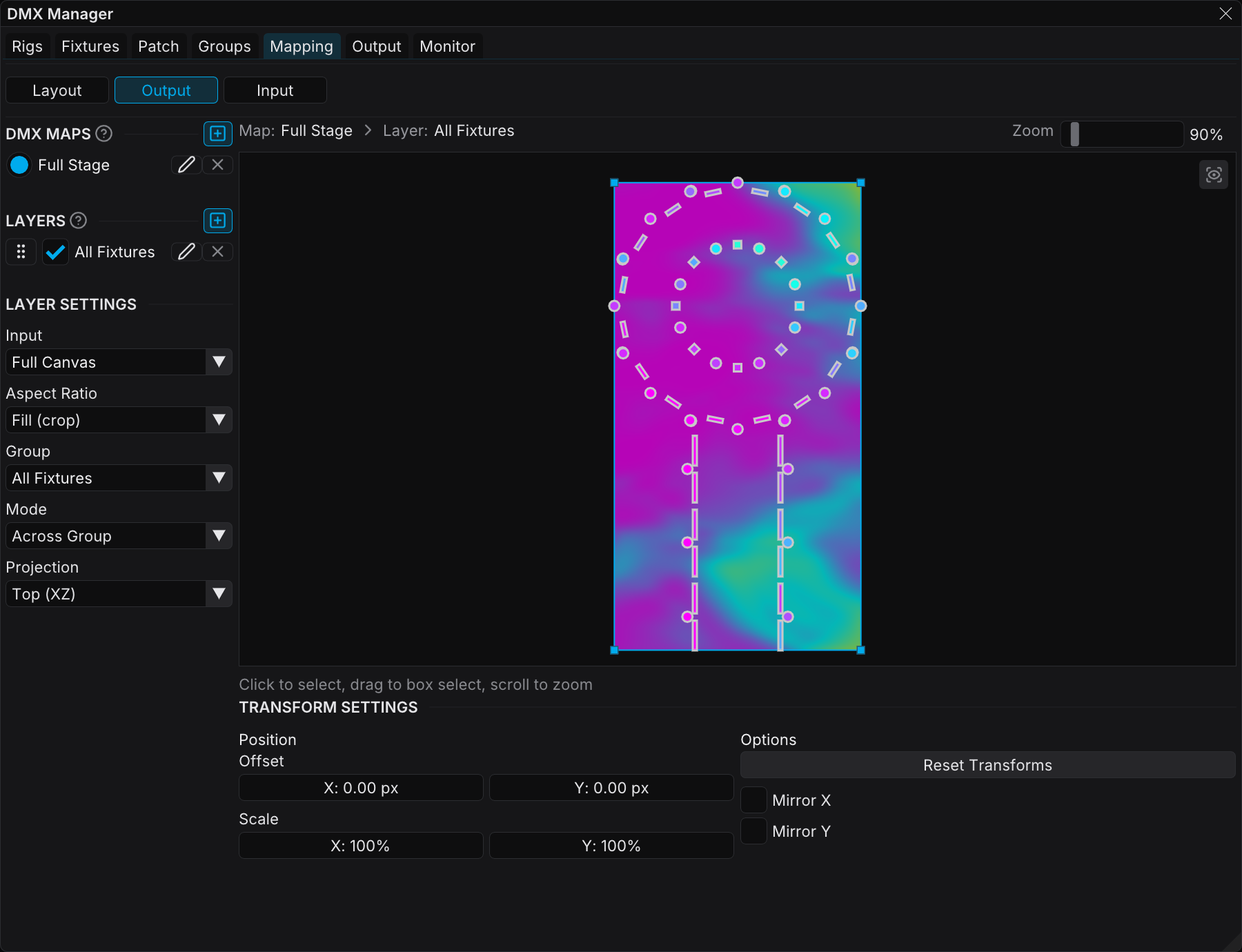
Task: Open the Group All Fixtures dropdown
Action: (x=119, y=478)
